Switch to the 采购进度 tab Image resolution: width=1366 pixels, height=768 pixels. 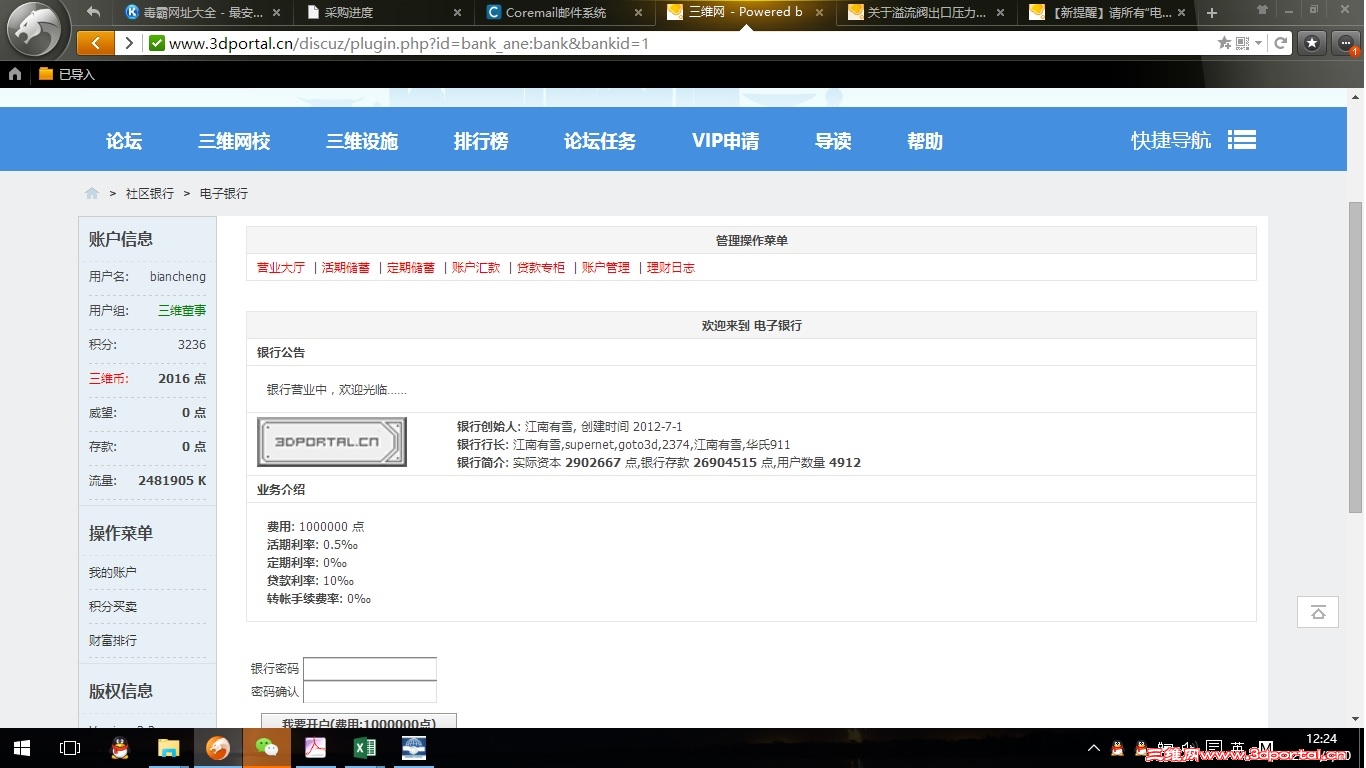(385, 13)
